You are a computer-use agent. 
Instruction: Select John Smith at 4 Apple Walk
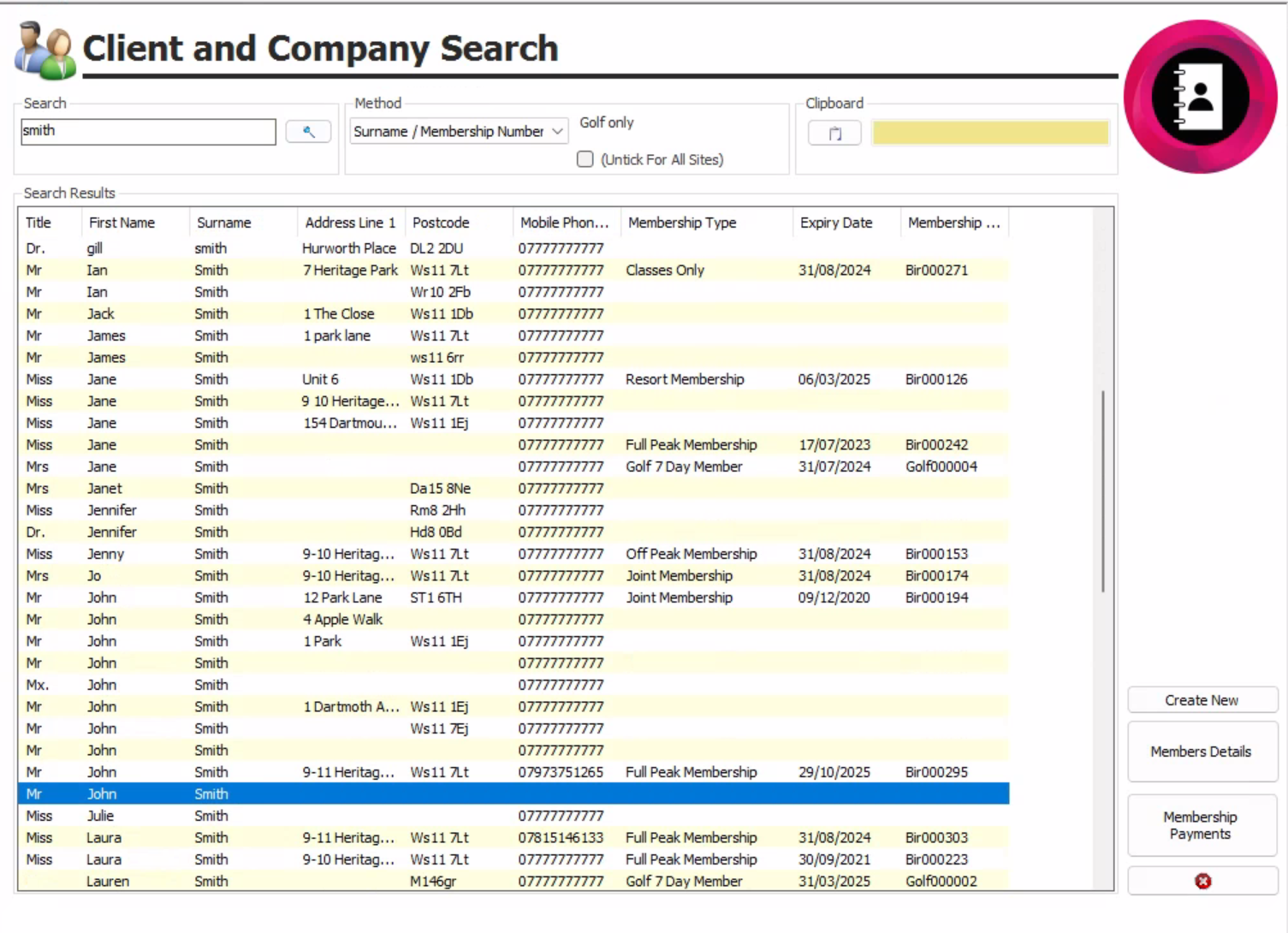(x=513, y=620)
